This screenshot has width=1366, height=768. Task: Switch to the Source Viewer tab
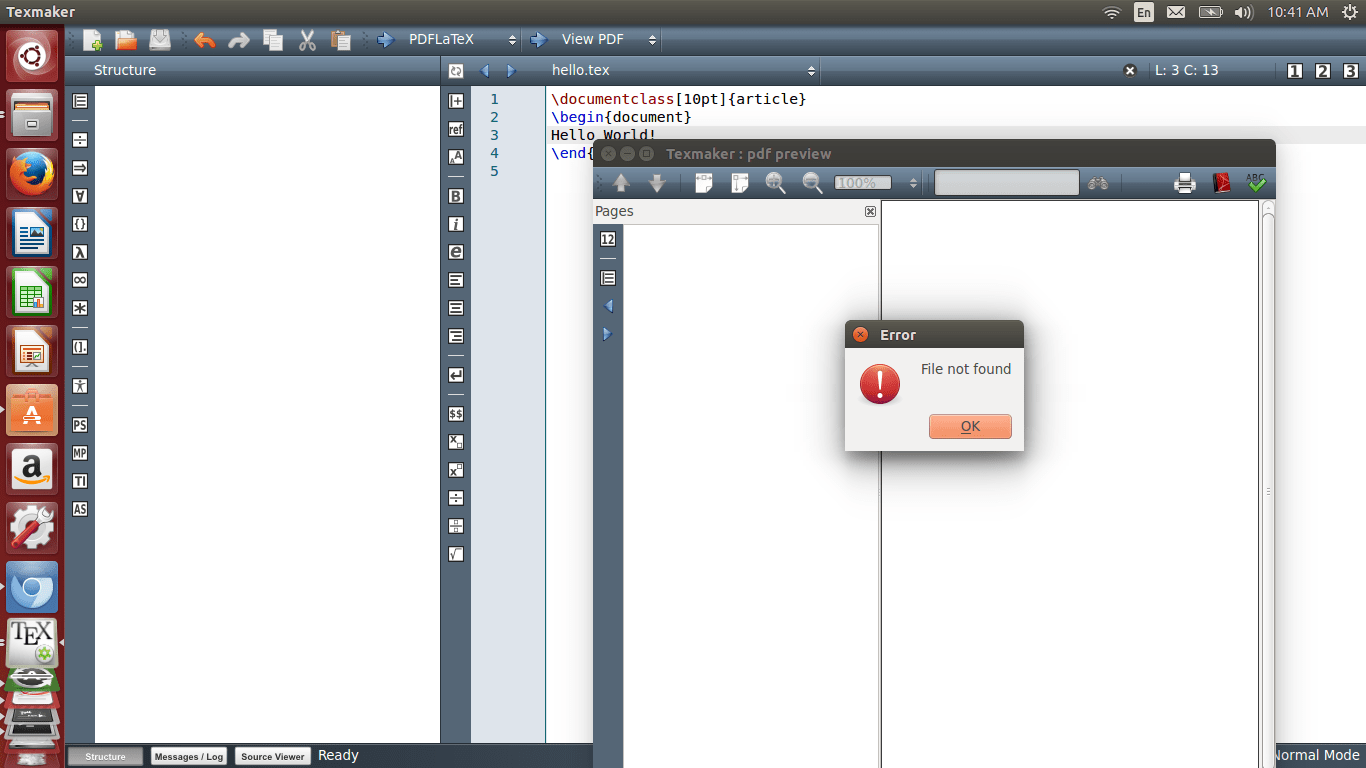(x=272, y=755)
